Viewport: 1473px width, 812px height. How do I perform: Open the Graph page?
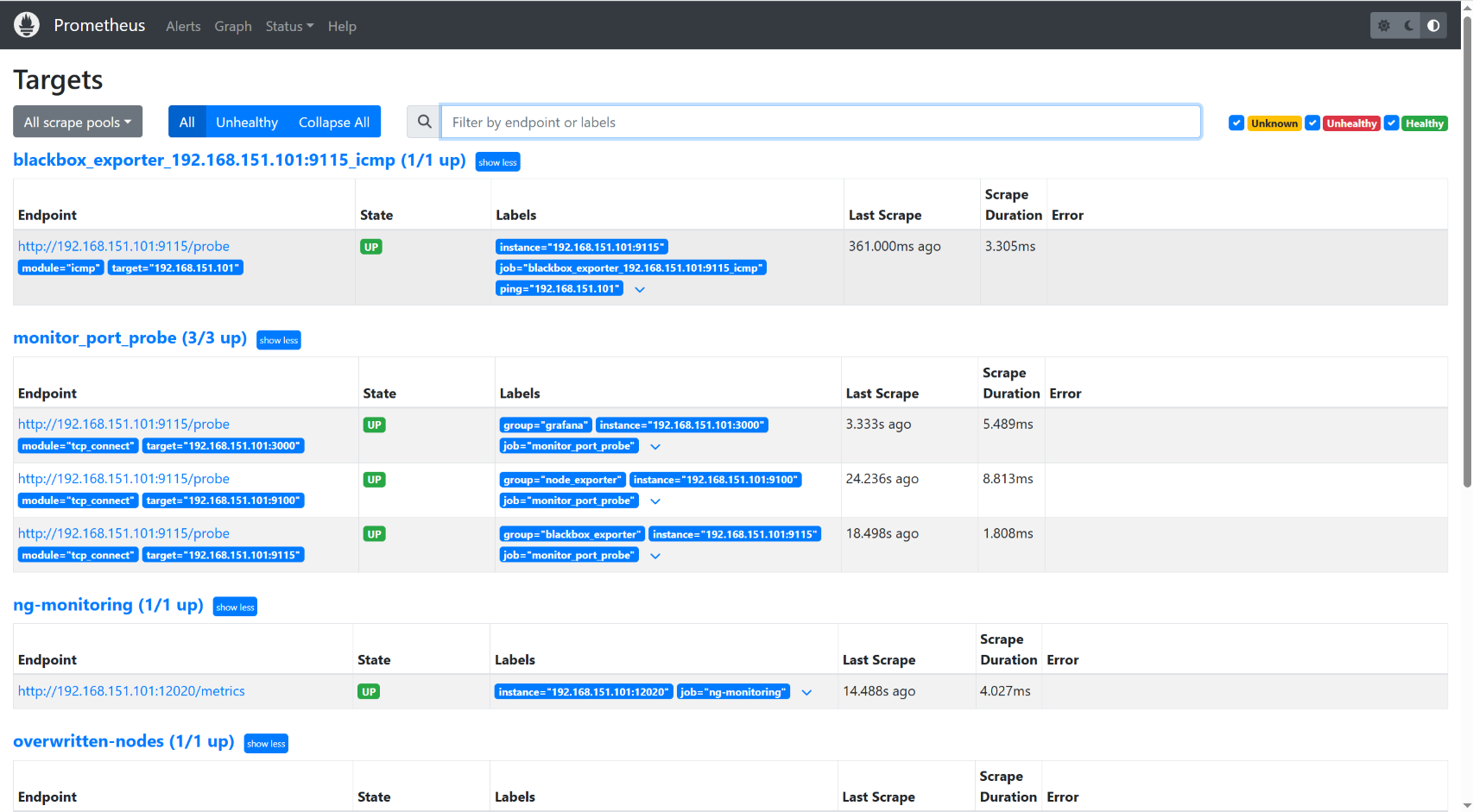click(233, 26)
